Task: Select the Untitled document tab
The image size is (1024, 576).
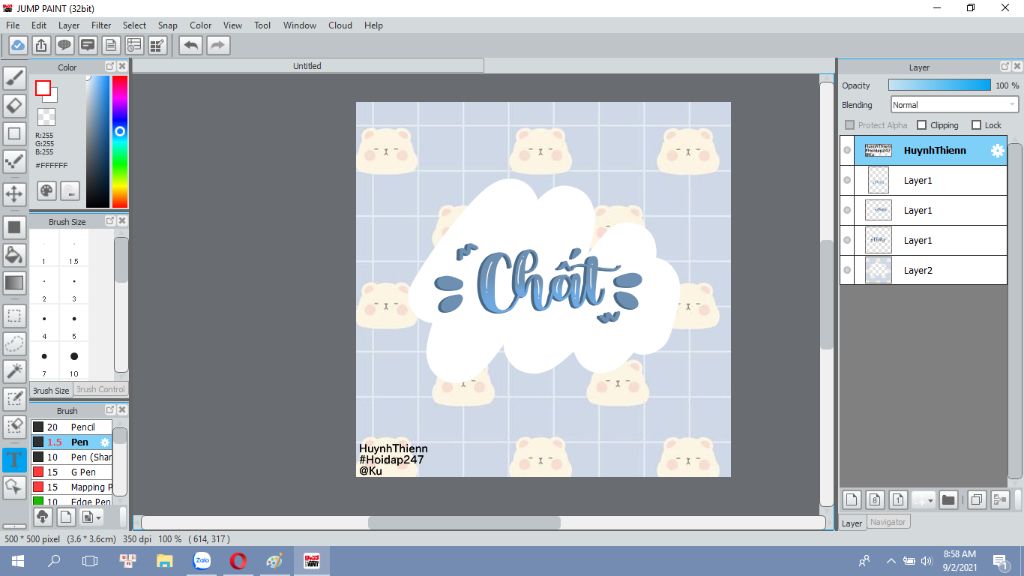Action: pos(308,66)
